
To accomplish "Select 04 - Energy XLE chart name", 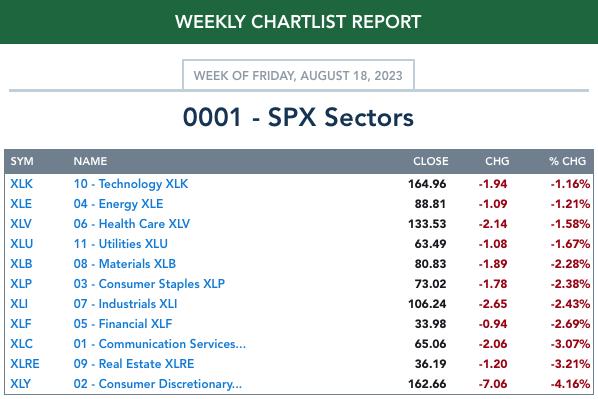I will coord(118,204).
